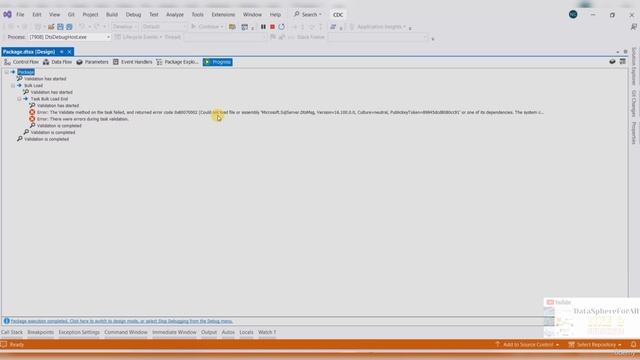
Task: Click the blue arrow icon beside Bulk Load
Action: (x=19, y=85)
